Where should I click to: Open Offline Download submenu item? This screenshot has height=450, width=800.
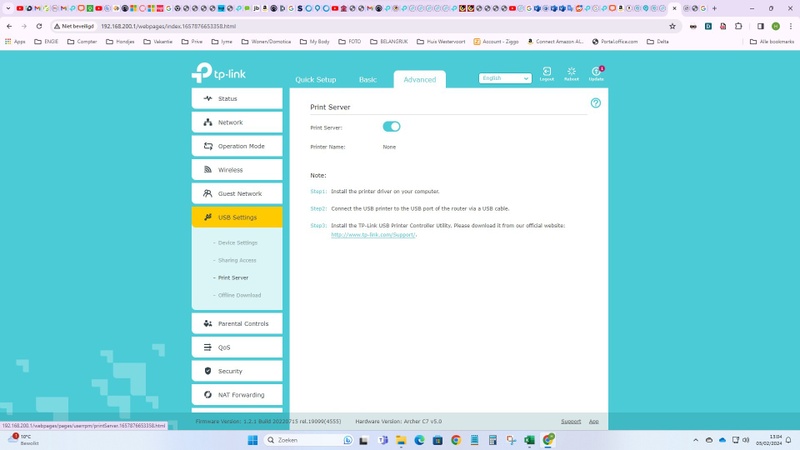point(239,295)
